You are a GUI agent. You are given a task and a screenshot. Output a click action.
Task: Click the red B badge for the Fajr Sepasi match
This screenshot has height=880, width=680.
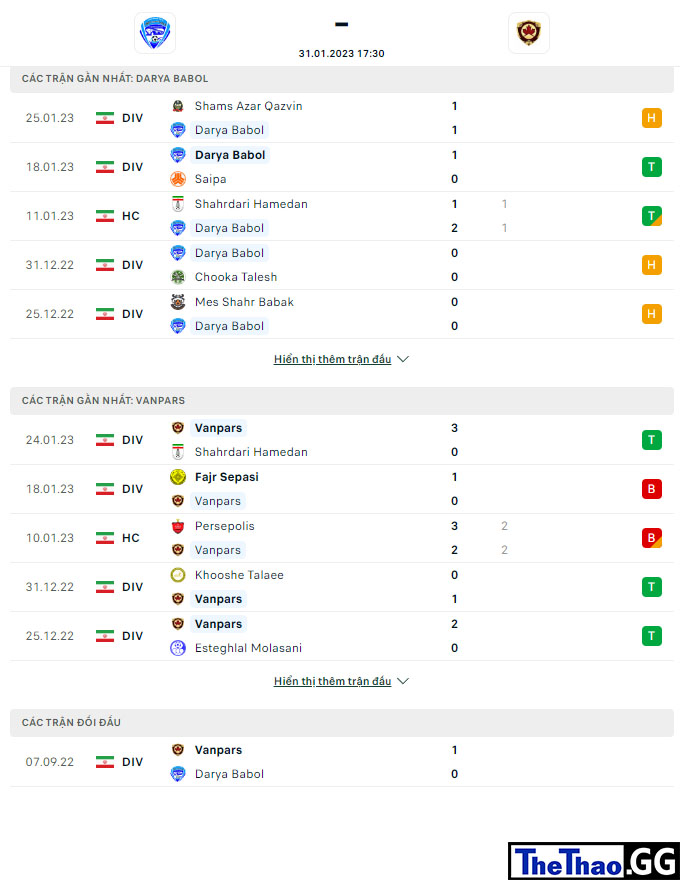click(x=651, y=489)
